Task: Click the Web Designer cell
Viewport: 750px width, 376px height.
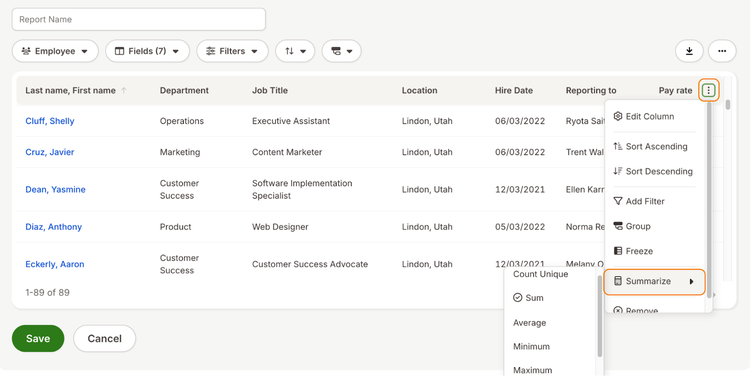Action: tap(280, 227)
